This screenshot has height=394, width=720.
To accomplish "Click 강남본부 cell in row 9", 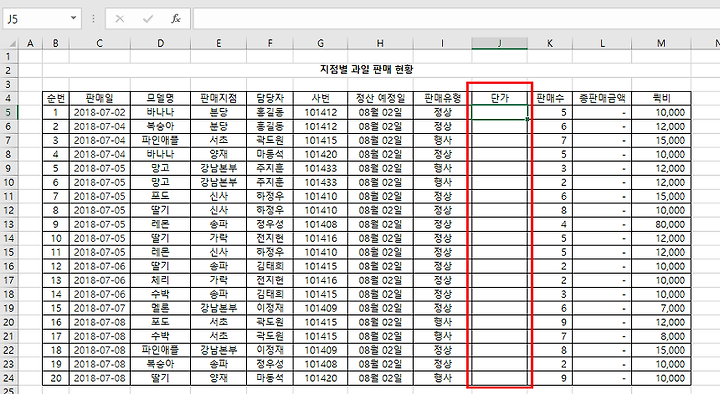I will [219, 168].
